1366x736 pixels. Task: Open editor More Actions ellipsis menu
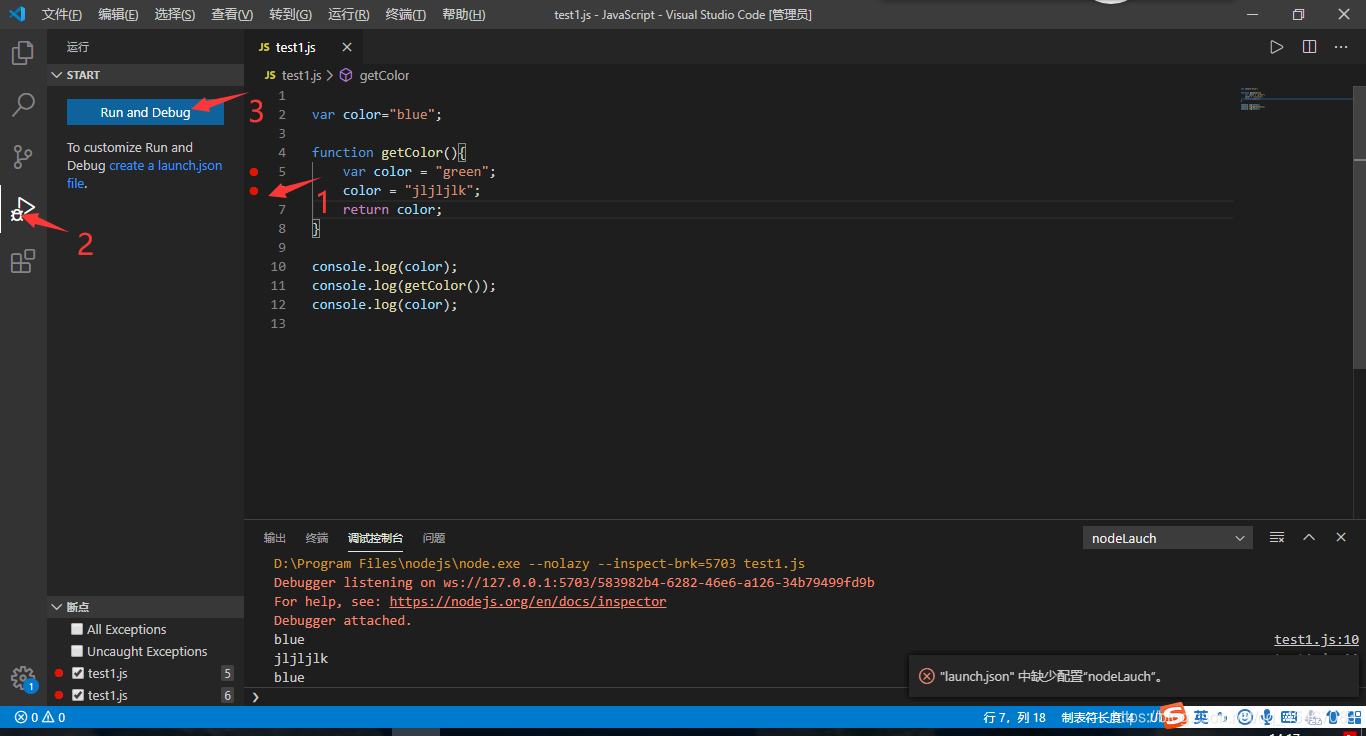pyautogui.click(x=1342, y=47)
